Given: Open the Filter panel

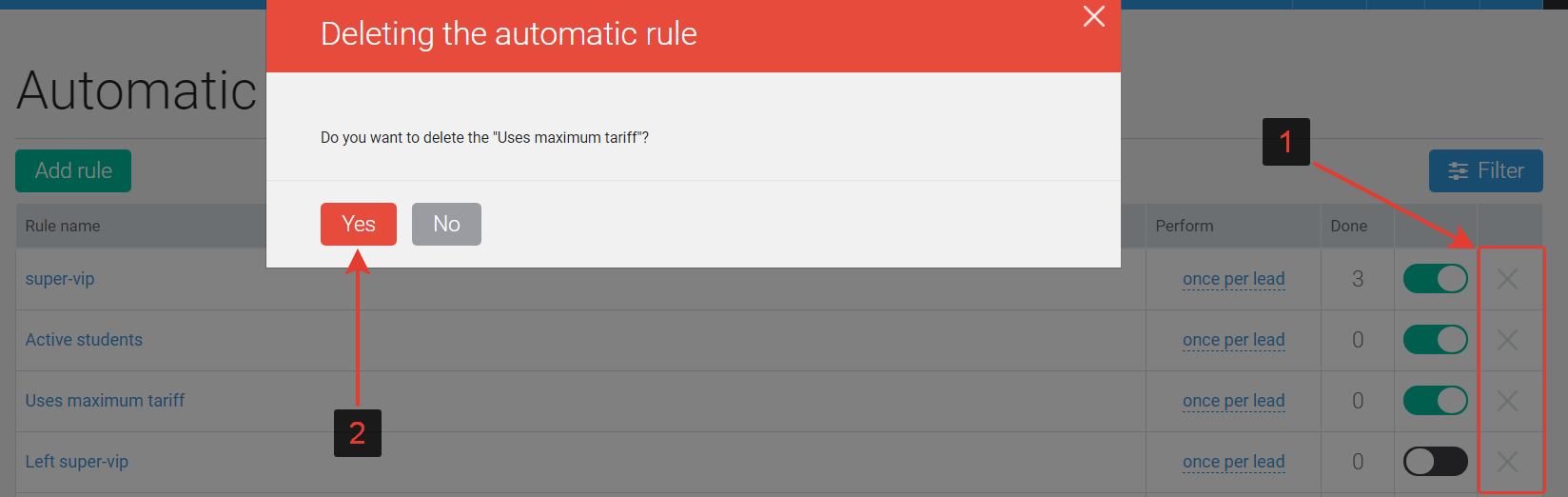Looking at the screenshot, I should click(x=1486, y=170).
